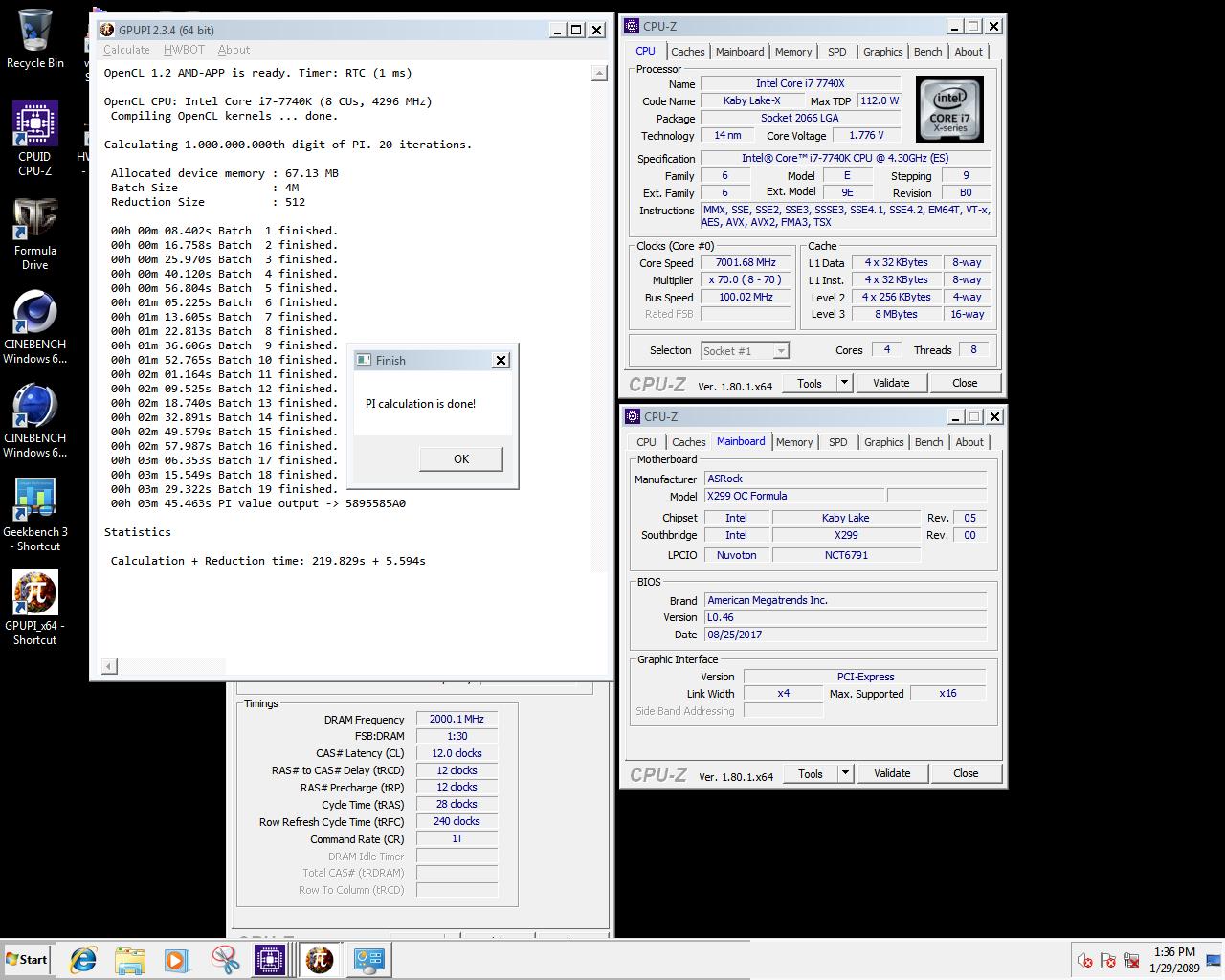Click Tools button in upper CPU-Z
The image size is (1225, 980).
pyautogui.click(x=810, y=383)
